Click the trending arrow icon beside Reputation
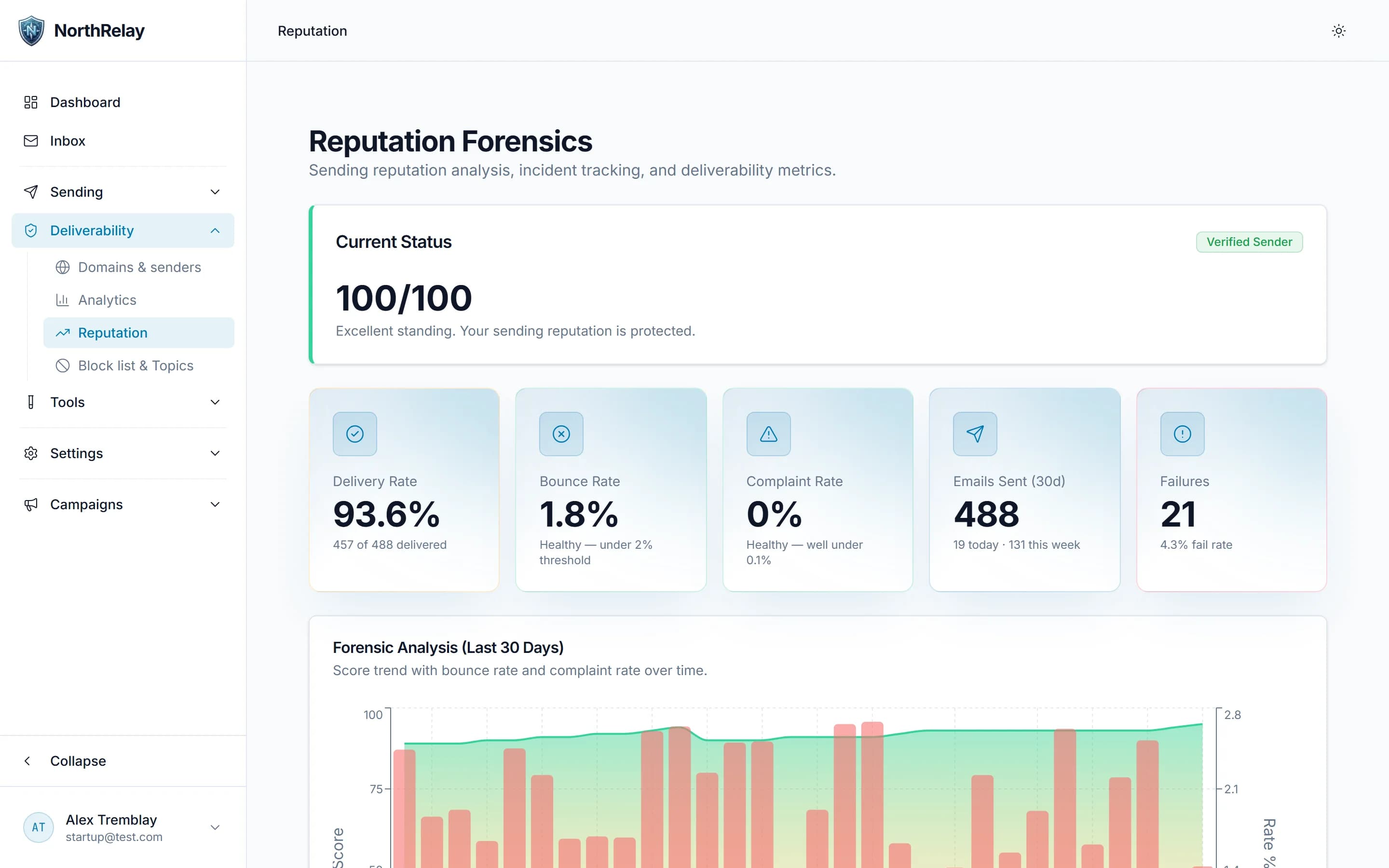 [63, 333]
